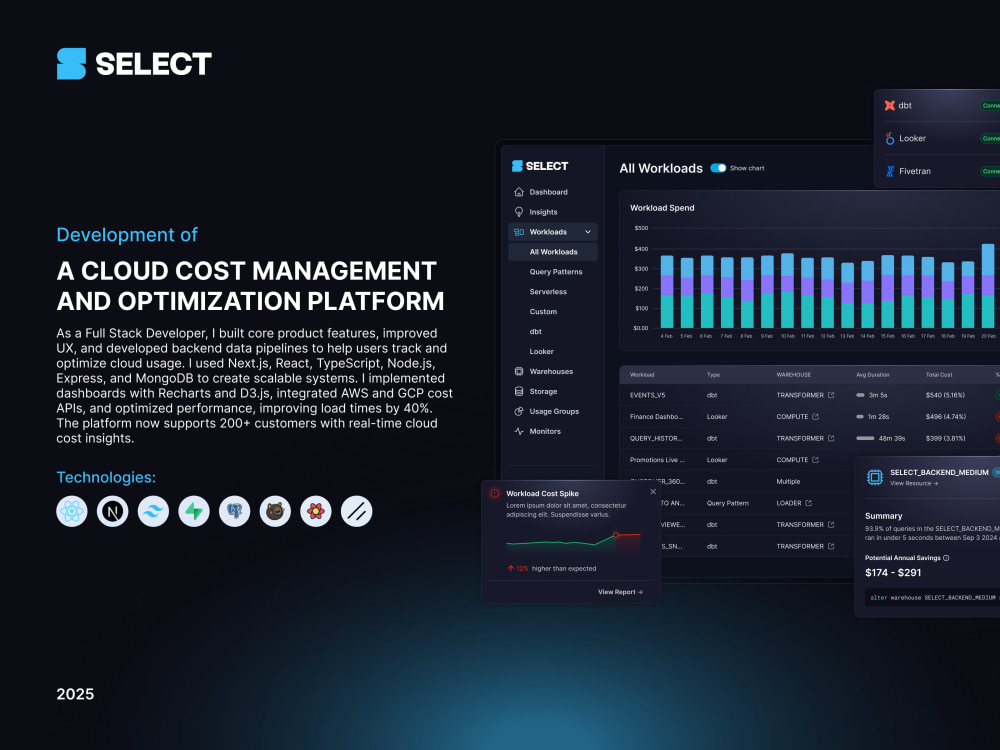Click View Resource link

914,483
